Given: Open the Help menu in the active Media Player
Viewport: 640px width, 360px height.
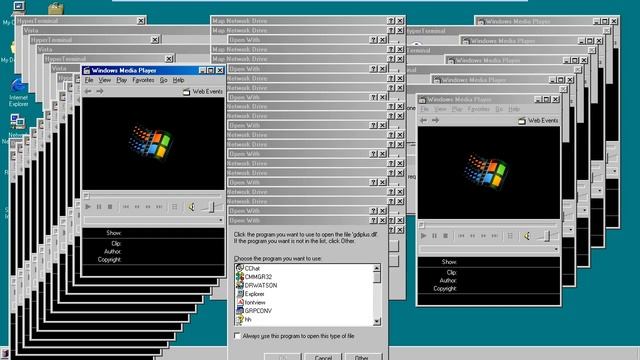Looking at the screenshot, I should [x=178, y=80].
